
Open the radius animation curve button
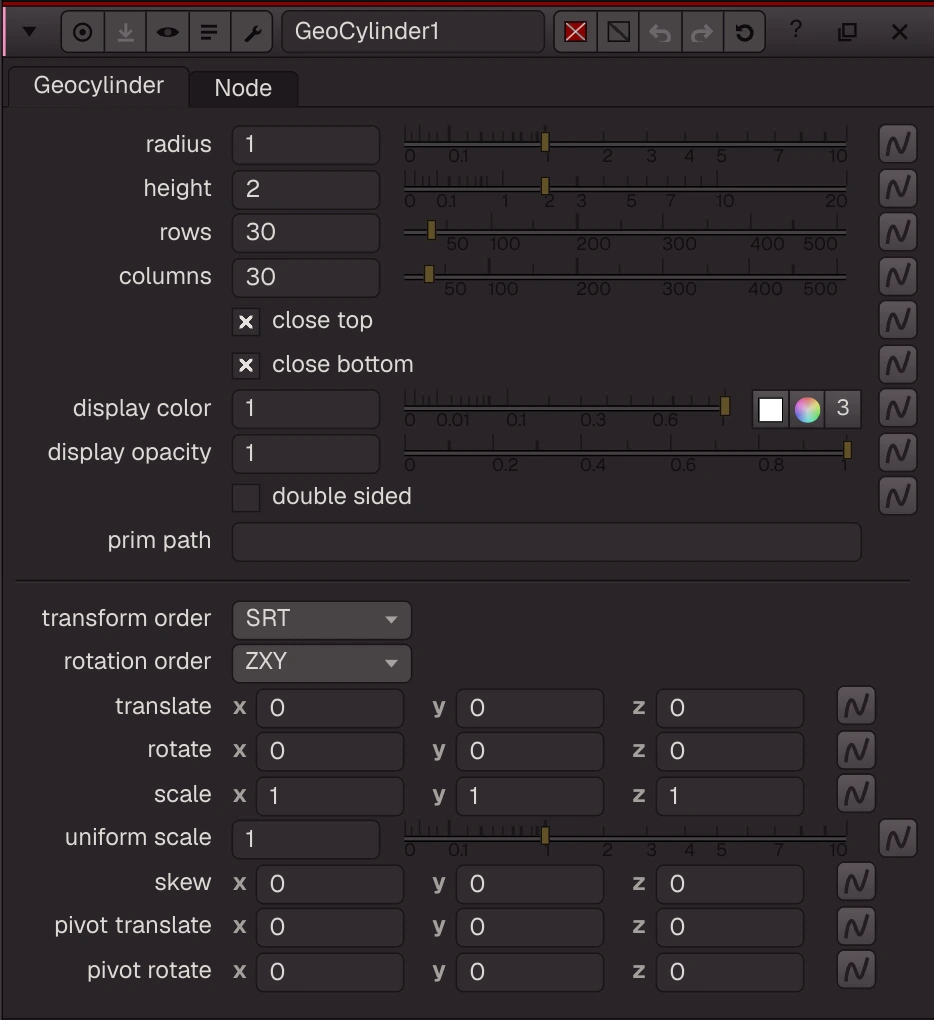tap(898, 144)
